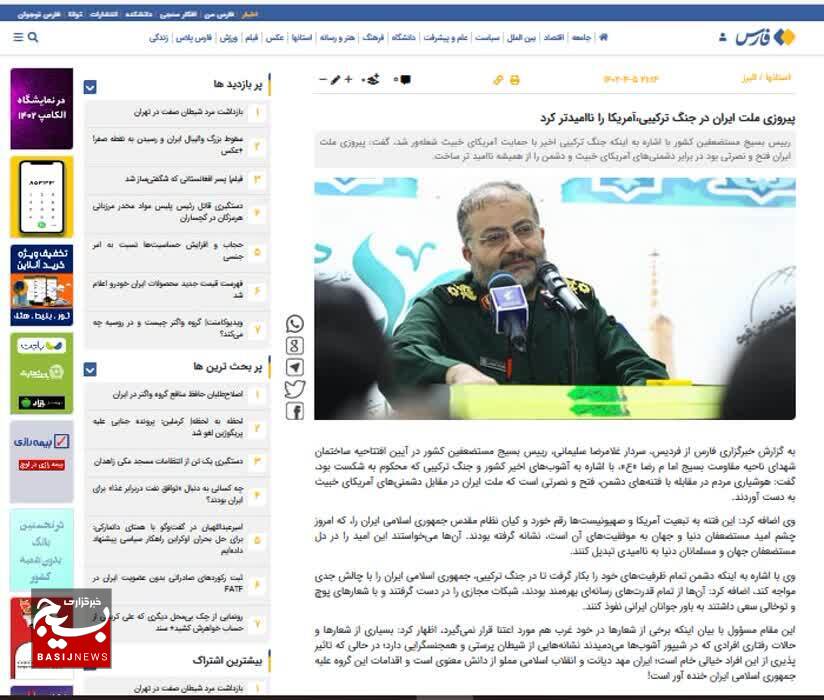Open the comments speech bubble icon
The width and height of the screenshot is (824, 700).
405,80
